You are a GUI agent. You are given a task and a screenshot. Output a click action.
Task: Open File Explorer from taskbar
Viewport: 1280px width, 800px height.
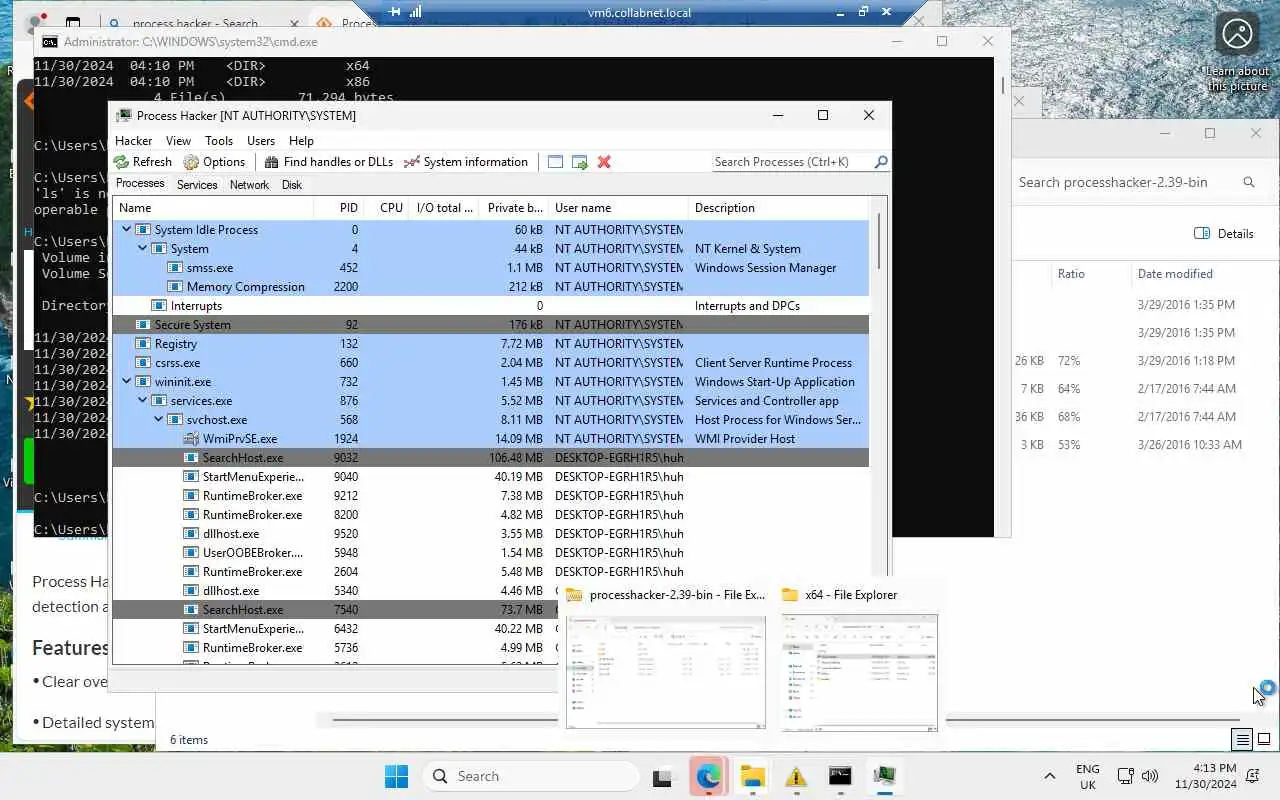(752, 776)
